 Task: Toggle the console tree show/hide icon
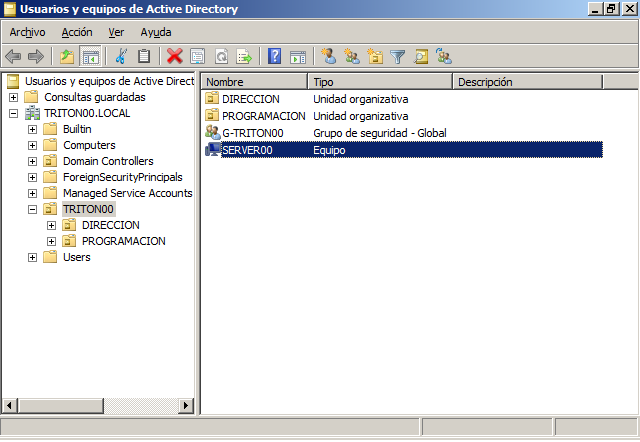tap(91, 56)
